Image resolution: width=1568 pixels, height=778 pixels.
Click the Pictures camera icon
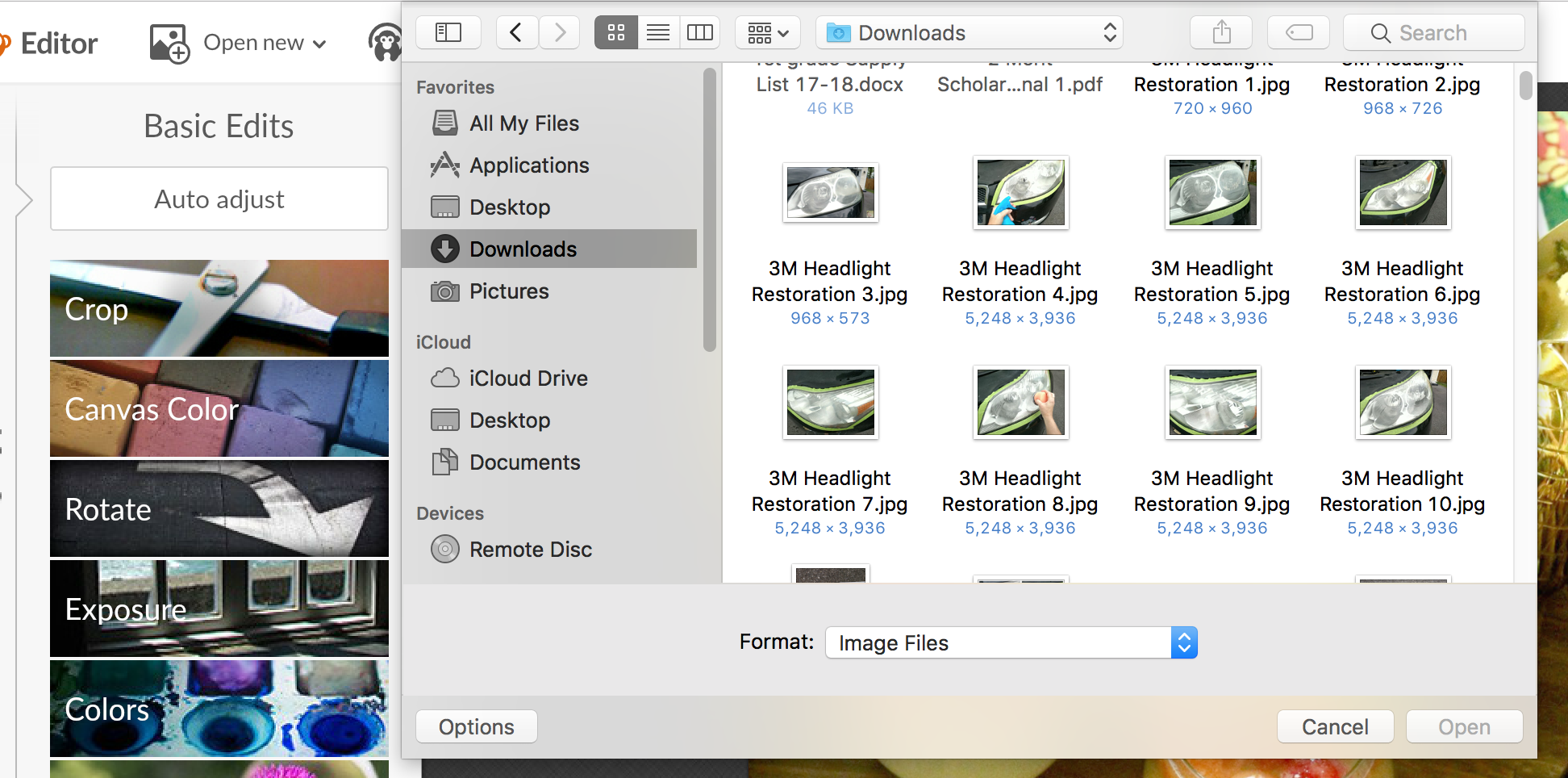[445, 291]
